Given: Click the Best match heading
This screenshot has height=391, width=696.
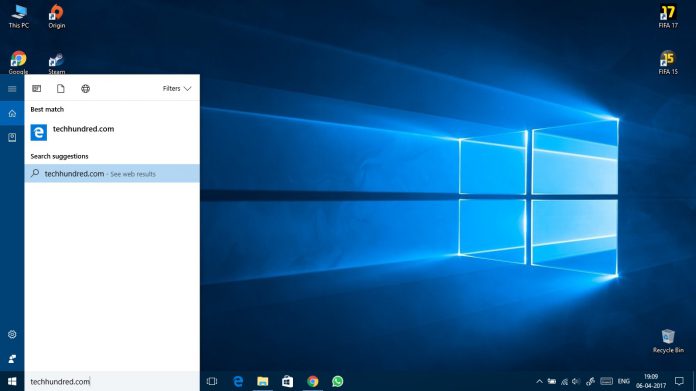Looking at the screenshot, I should coord(47,109).
